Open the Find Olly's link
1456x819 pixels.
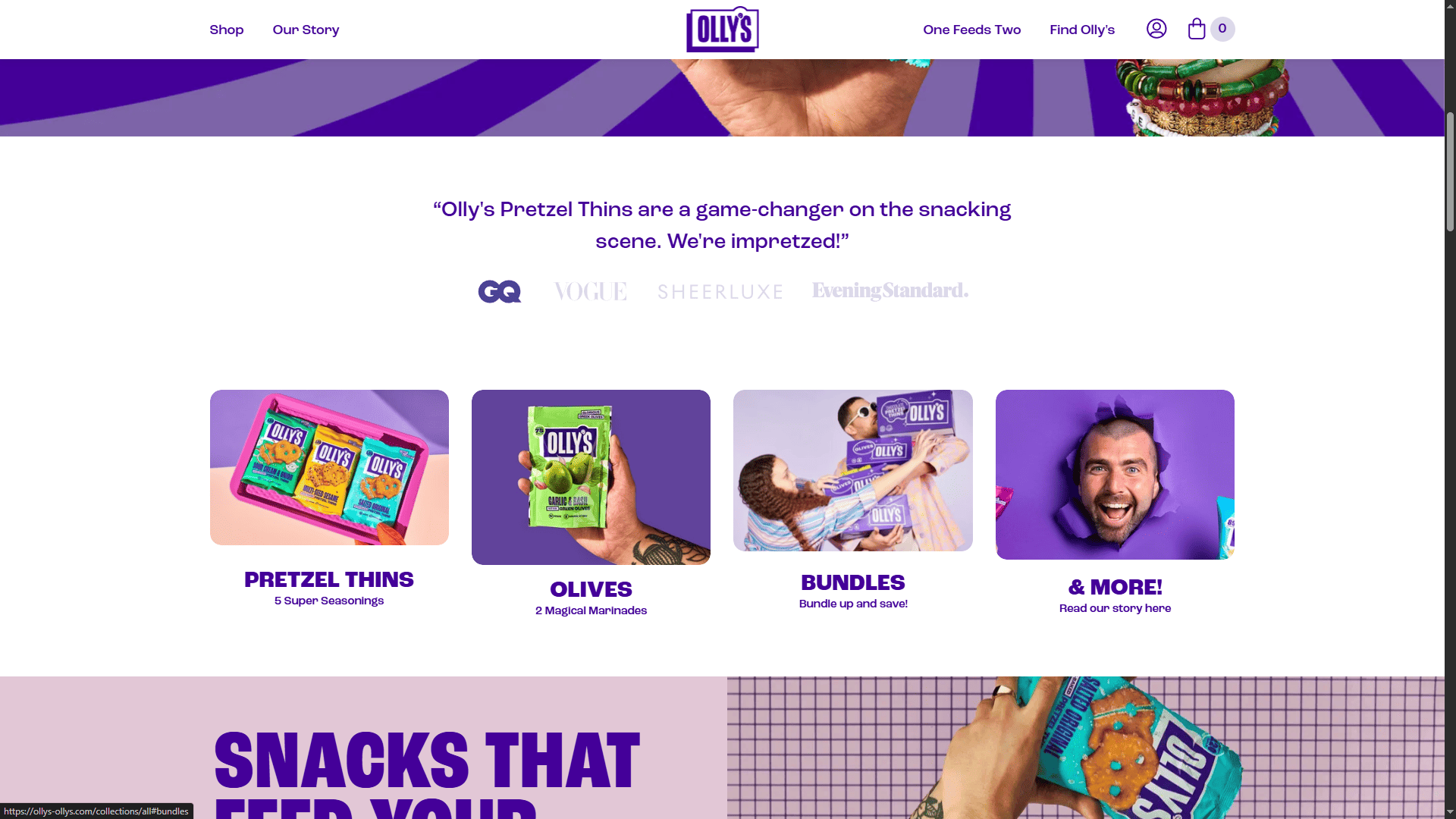click(x=1082, y=30)
